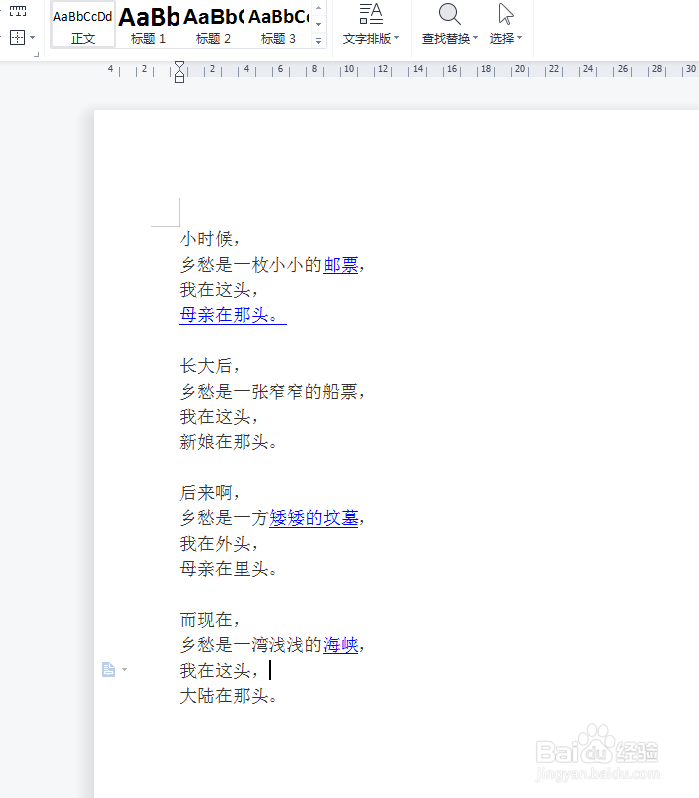Image resolution: width=699 pixels, height=798 pixels.
Task: Click the line 小时候,
Action: pyautogui.click(x=209, y=239)
